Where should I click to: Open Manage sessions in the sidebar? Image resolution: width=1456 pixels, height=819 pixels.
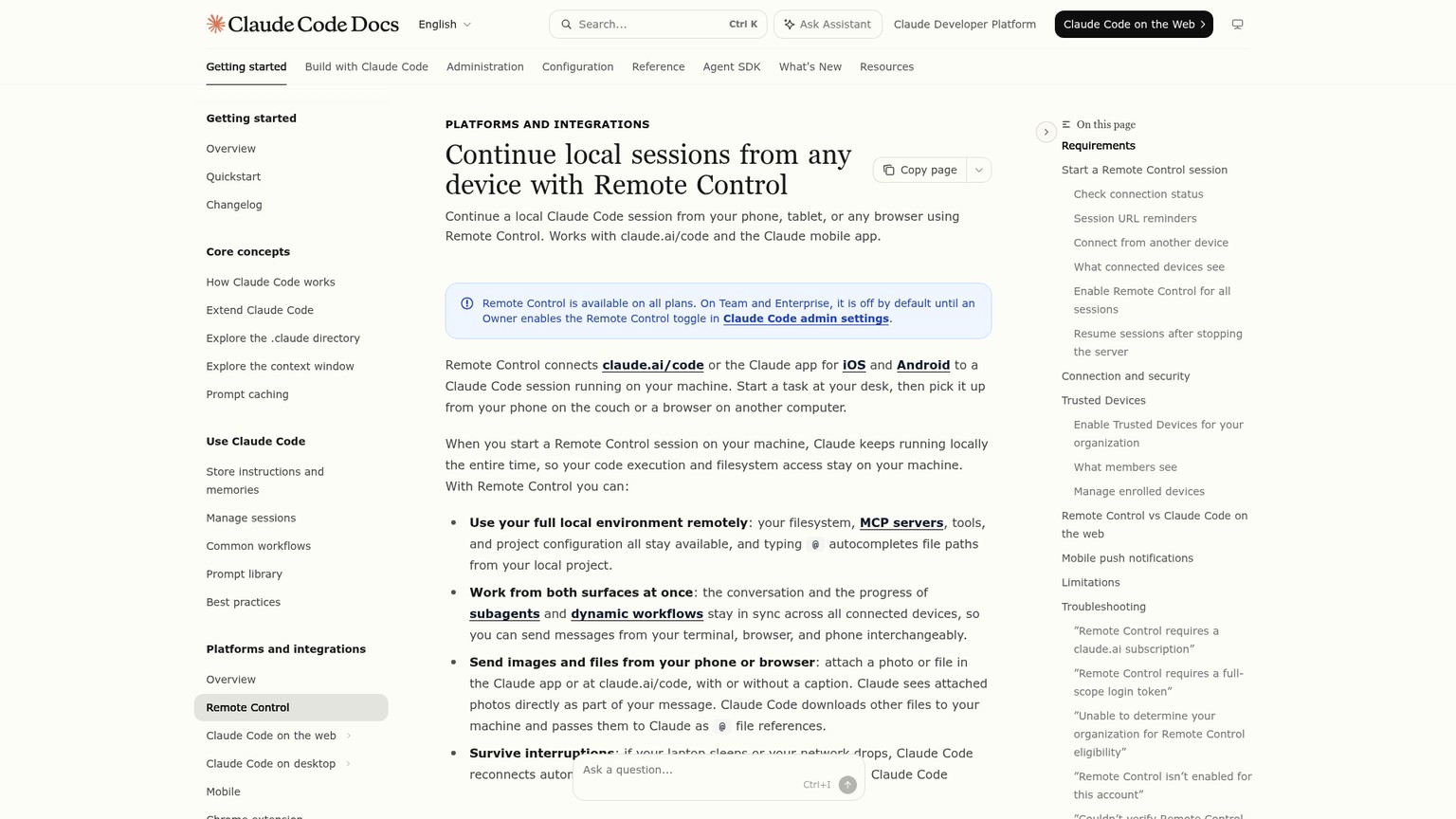[x=251, y=519]
